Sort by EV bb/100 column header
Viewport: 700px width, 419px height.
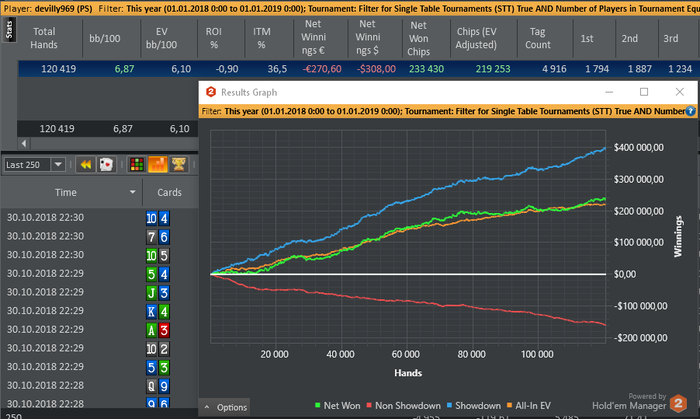tap(161, 38)
